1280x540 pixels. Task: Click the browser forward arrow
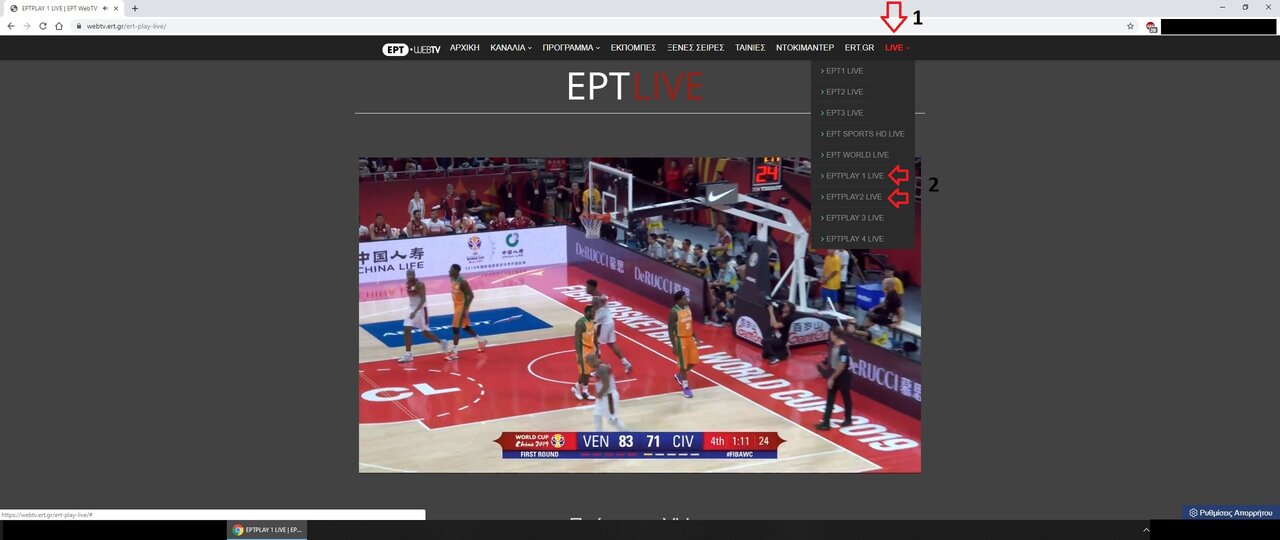(27, 26)
